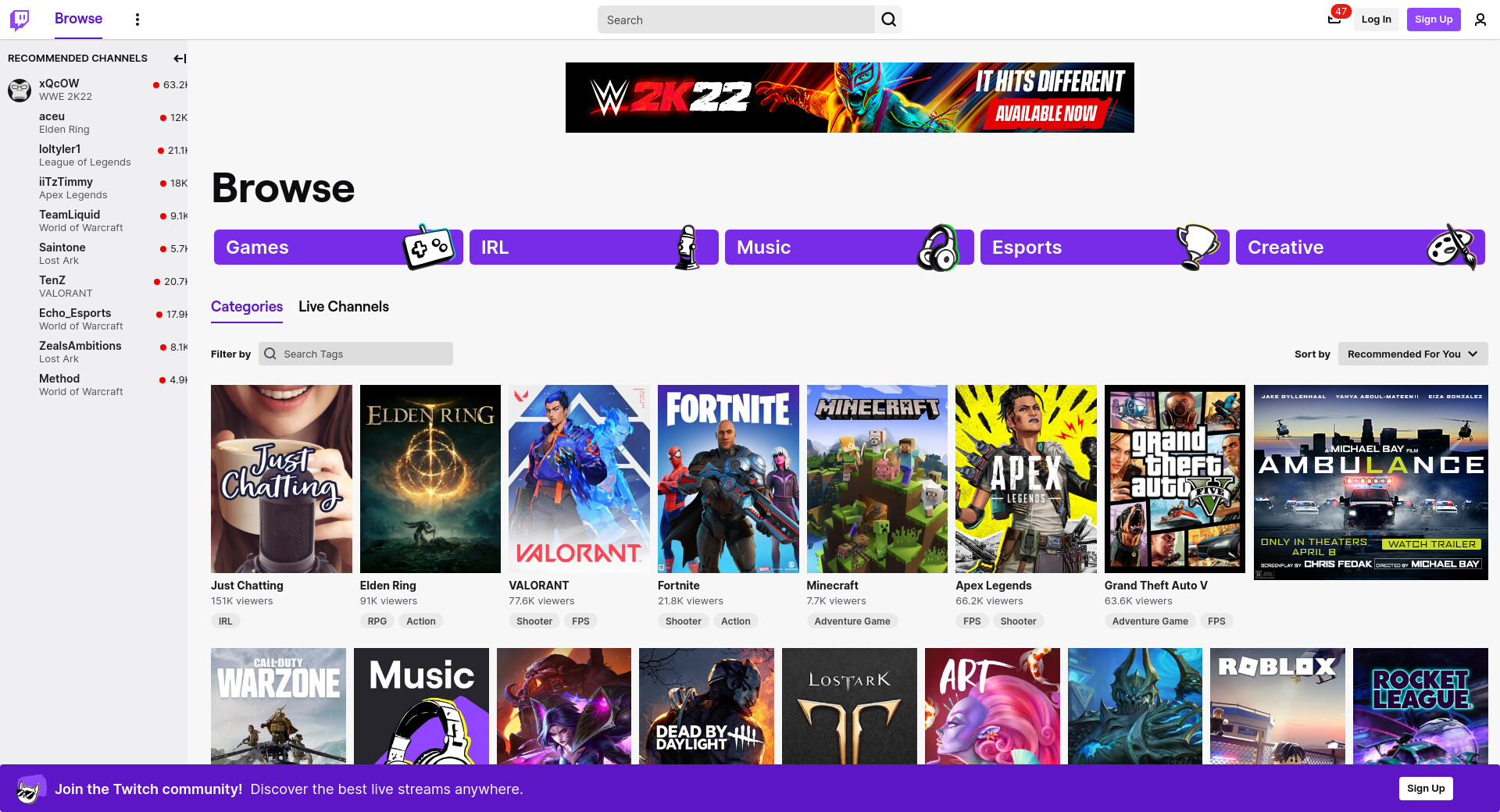The height and width of the screenshot is (812, 1500).
Task: Click the IRL tag under Just Chatting
Action: pos(226,621)
